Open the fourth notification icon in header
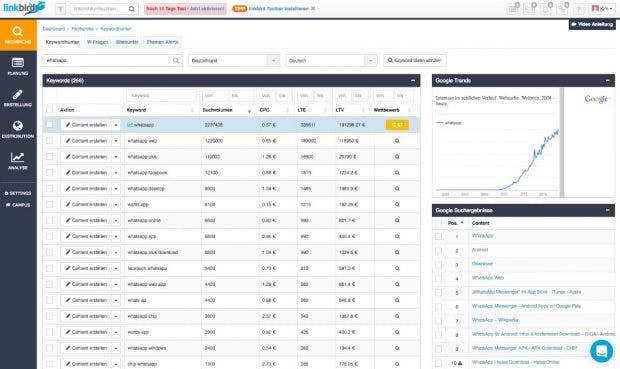This screenshot has height=369, width=620. (562, 9)
